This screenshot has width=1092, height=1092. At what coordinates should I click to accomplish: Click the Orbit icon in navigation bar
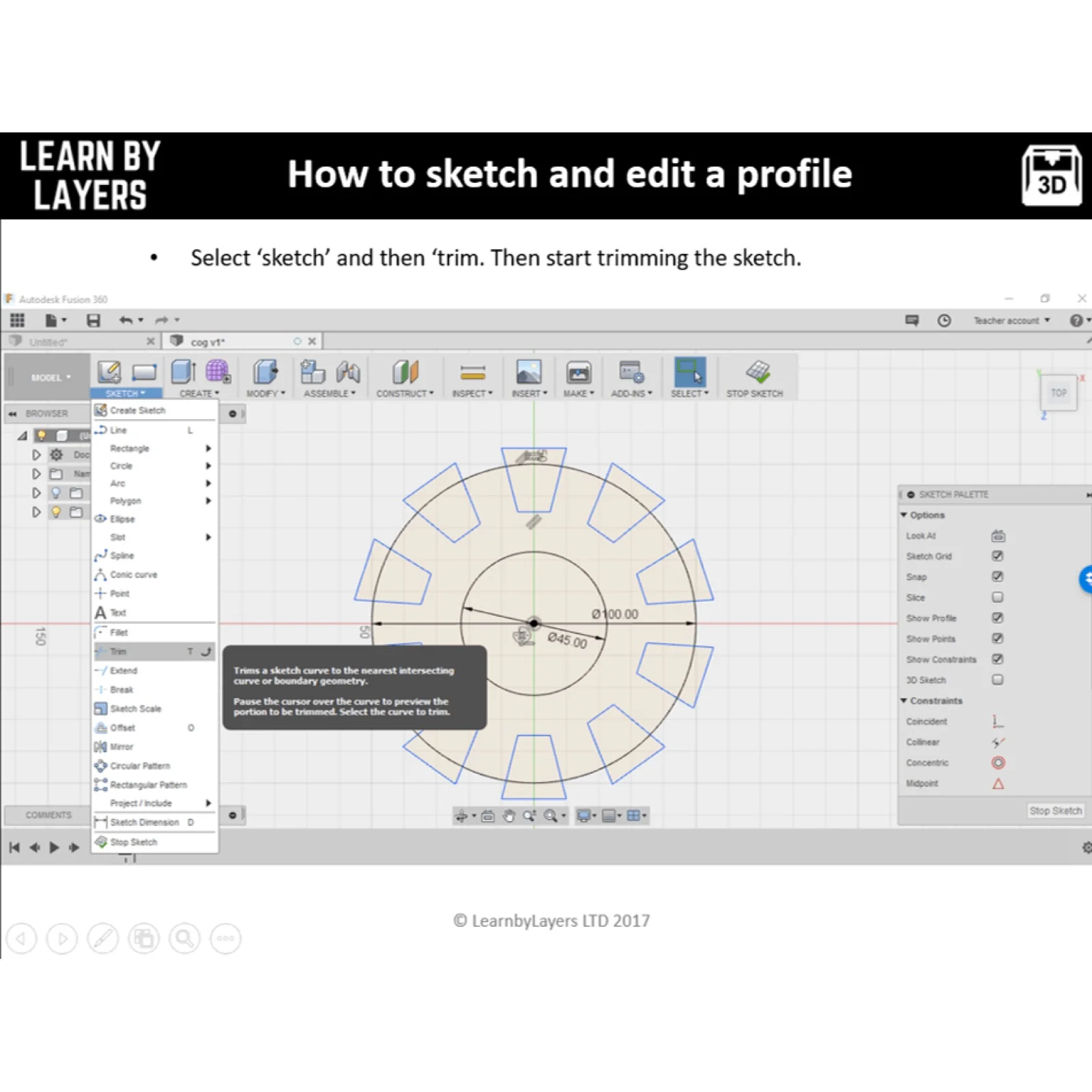click(x=462, y=816)
